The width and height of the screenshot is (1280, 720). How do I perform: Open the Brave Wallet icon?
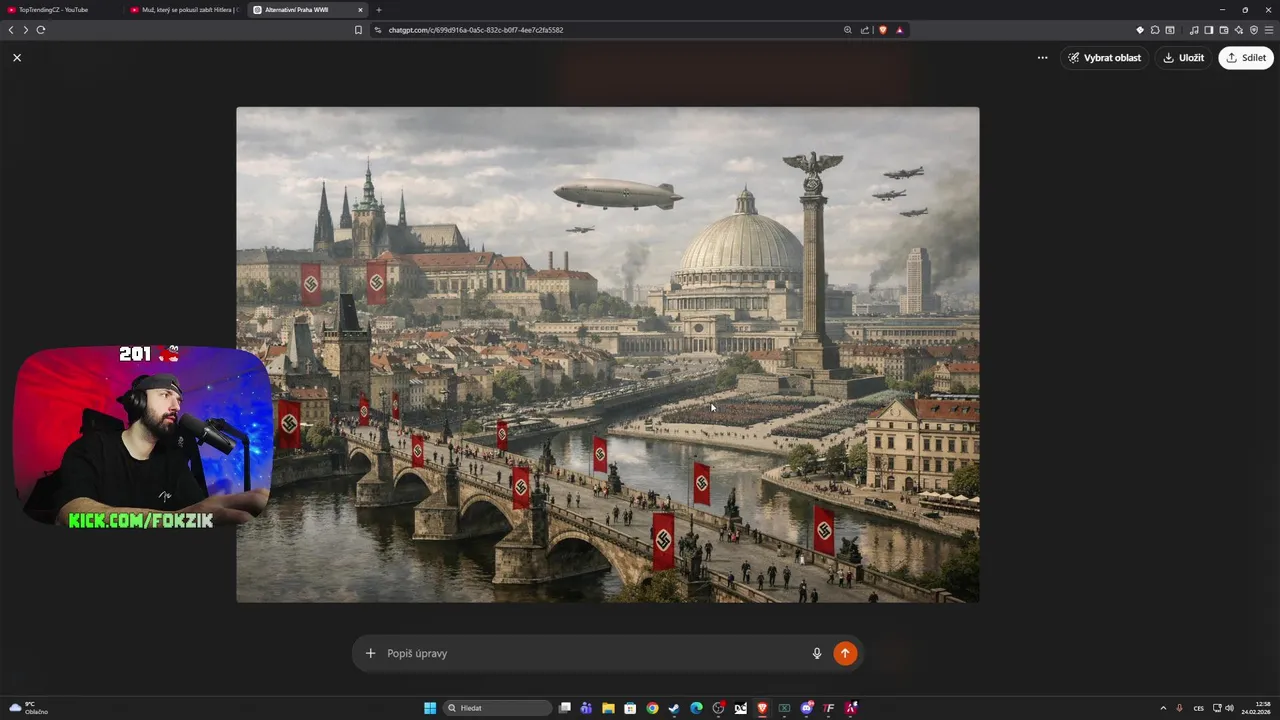coord(1224,30)
